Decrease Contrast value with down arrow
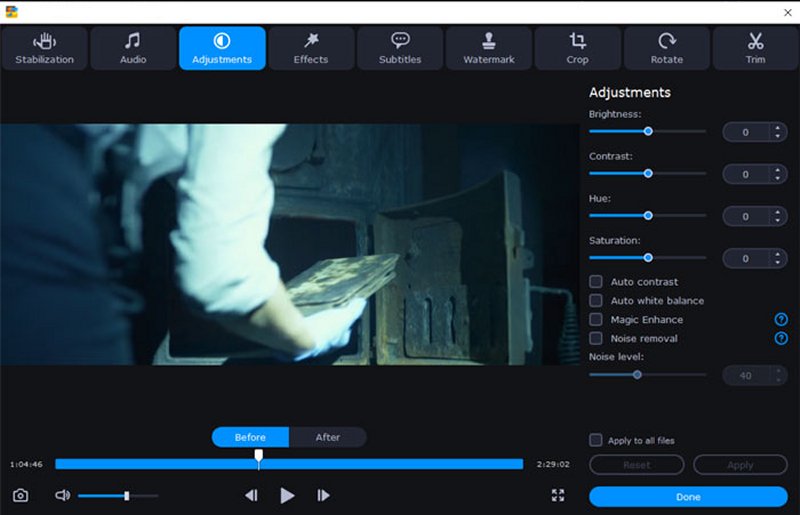 (x=777, y=179)
